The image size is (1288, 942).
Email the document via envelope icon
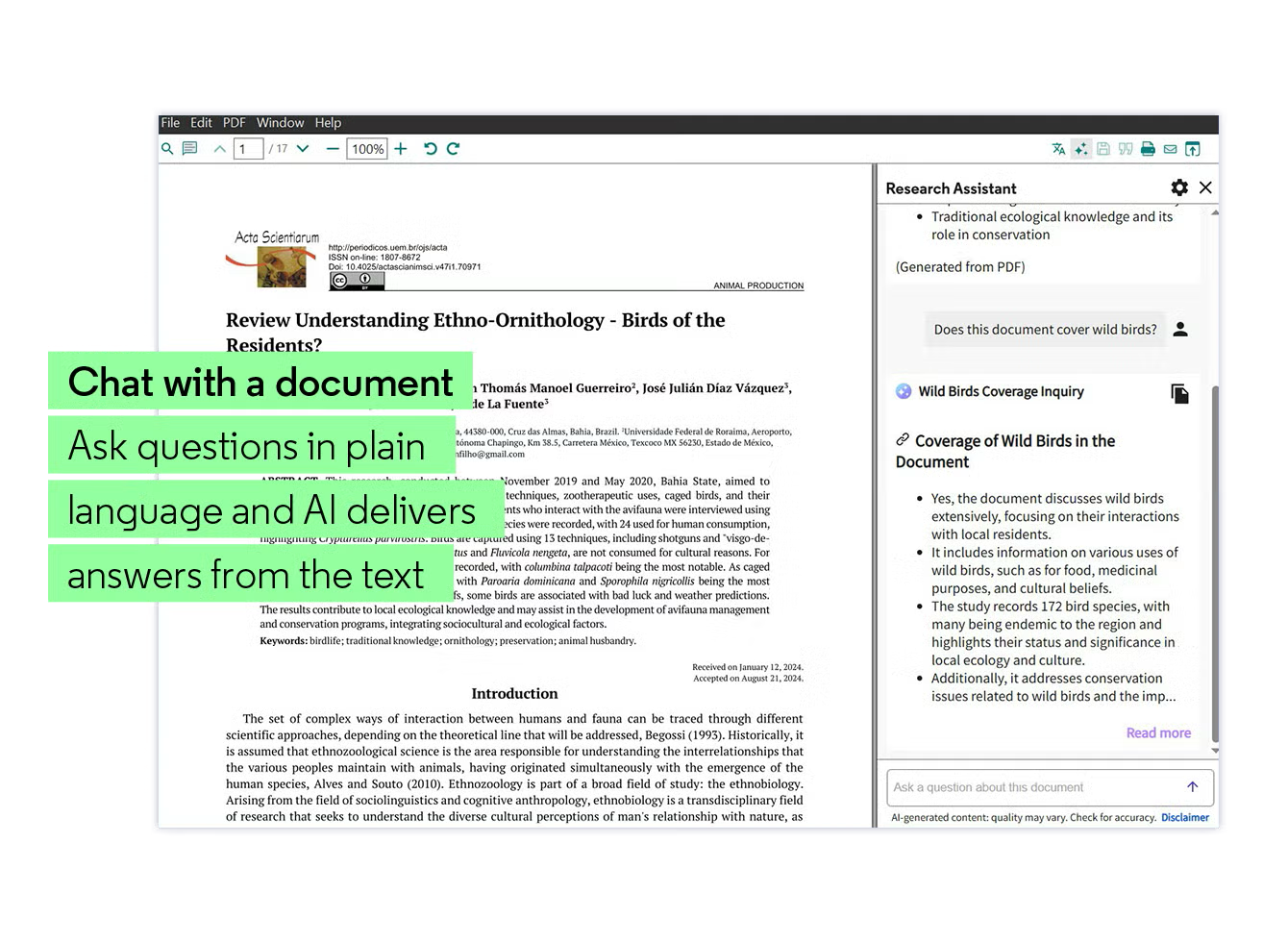(x=1170, y=149)
